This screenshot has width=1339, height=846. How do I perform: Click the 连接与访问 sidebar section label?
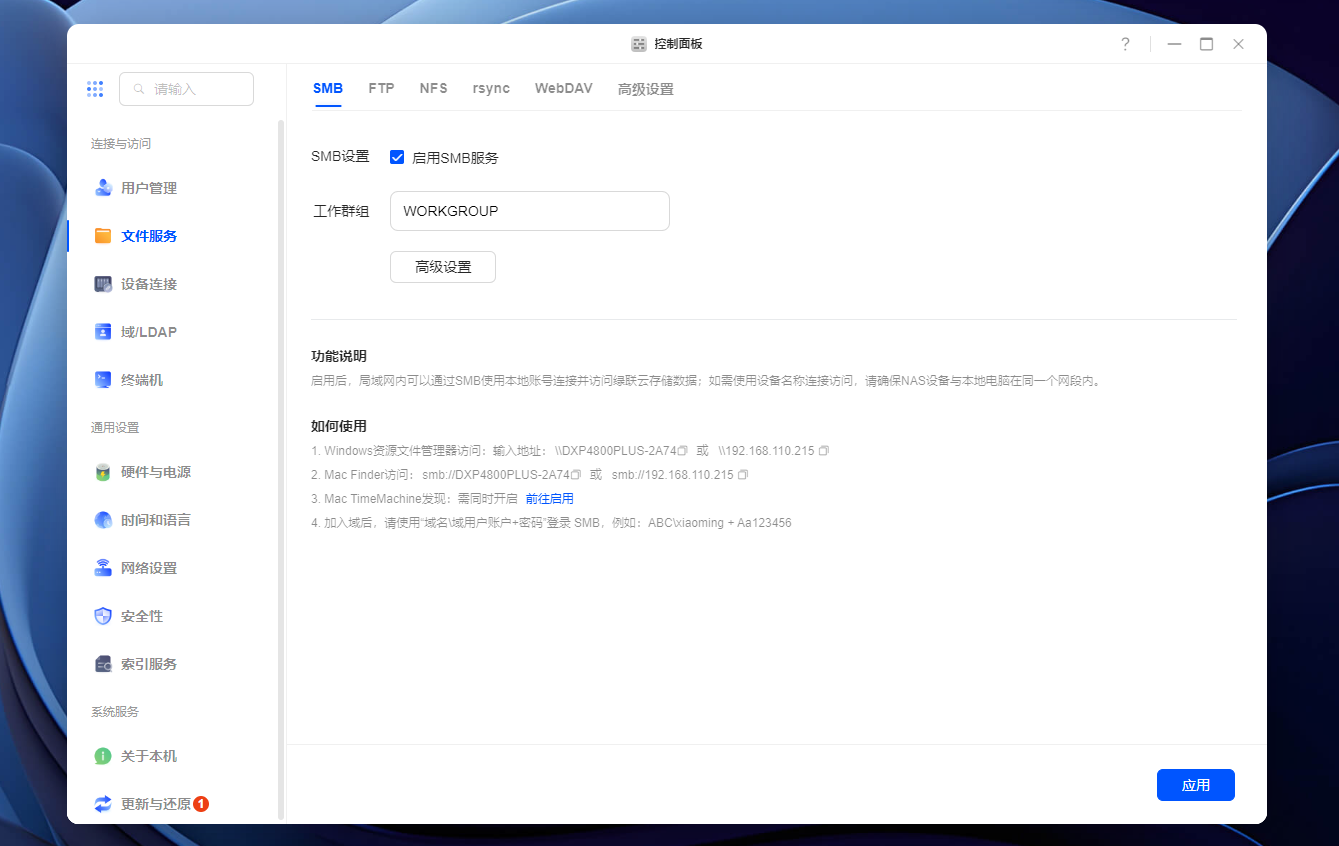[x=121, y=144]
